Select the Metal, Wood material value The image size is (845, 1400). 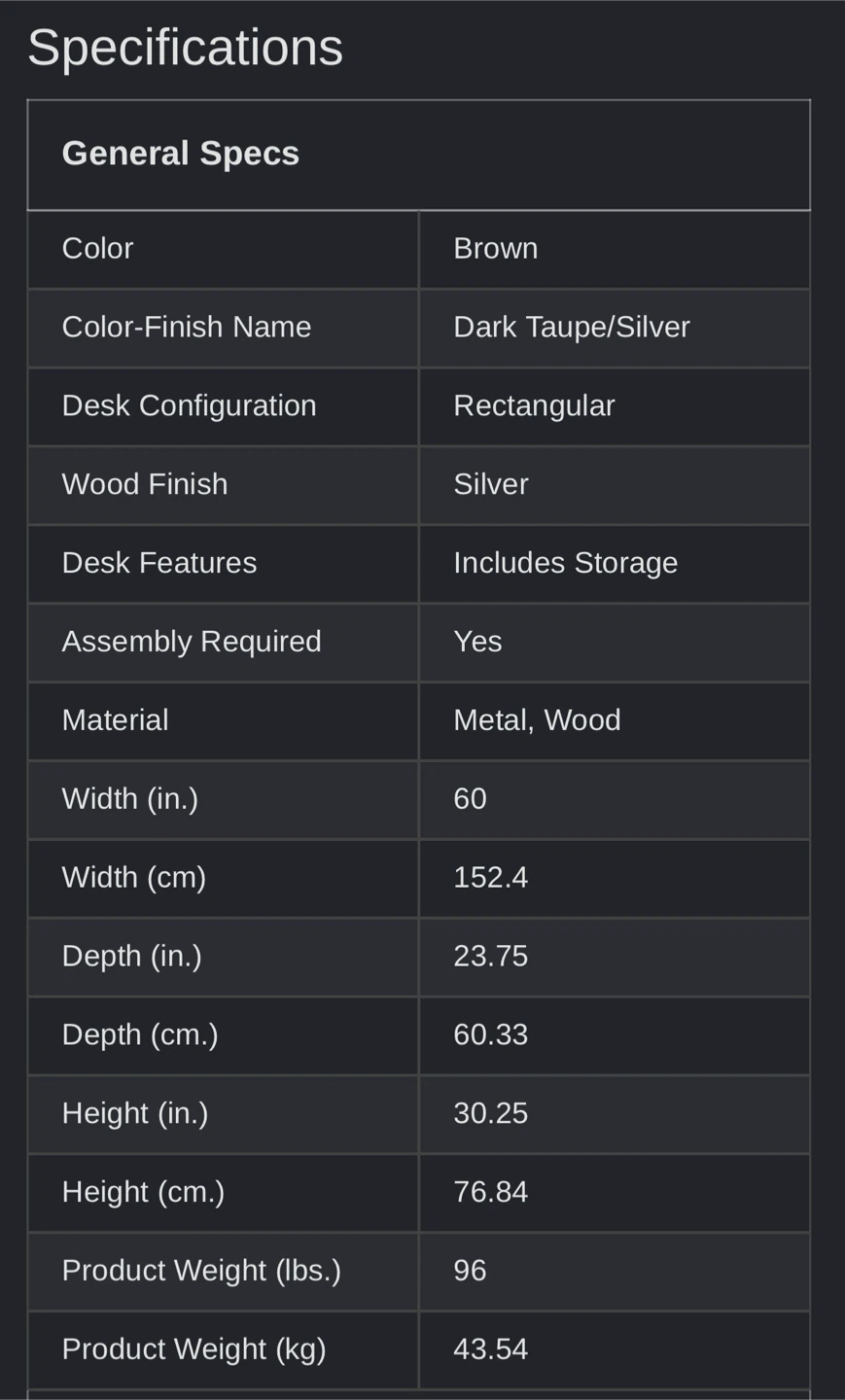537,720
